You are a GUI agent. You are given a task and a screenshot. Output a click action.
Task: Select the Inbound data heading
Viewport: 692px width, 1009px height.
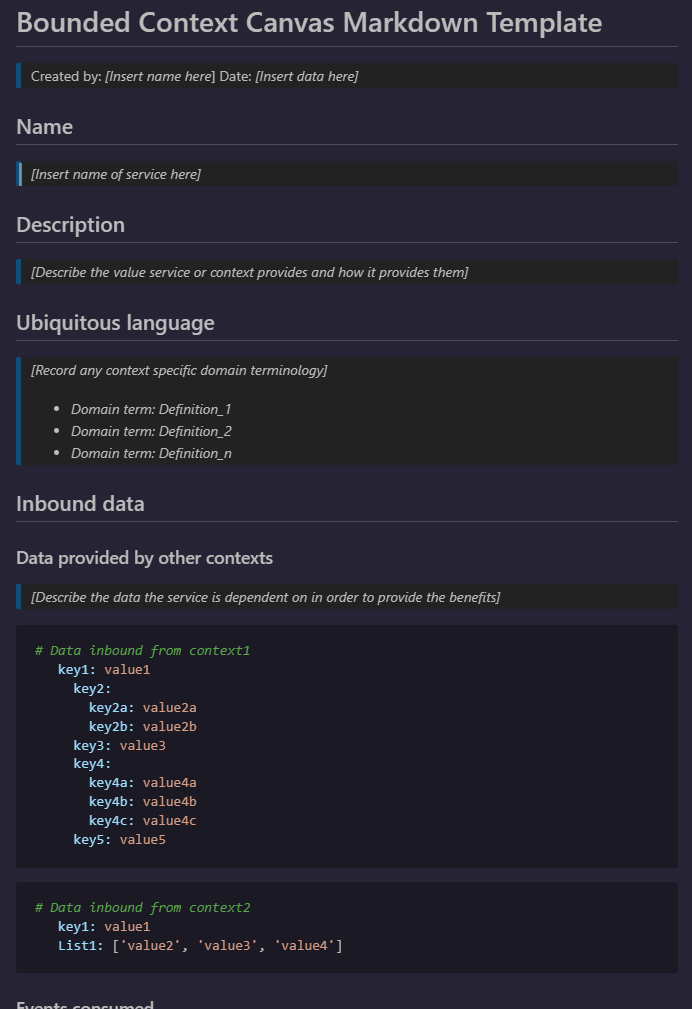click(80, 504)
